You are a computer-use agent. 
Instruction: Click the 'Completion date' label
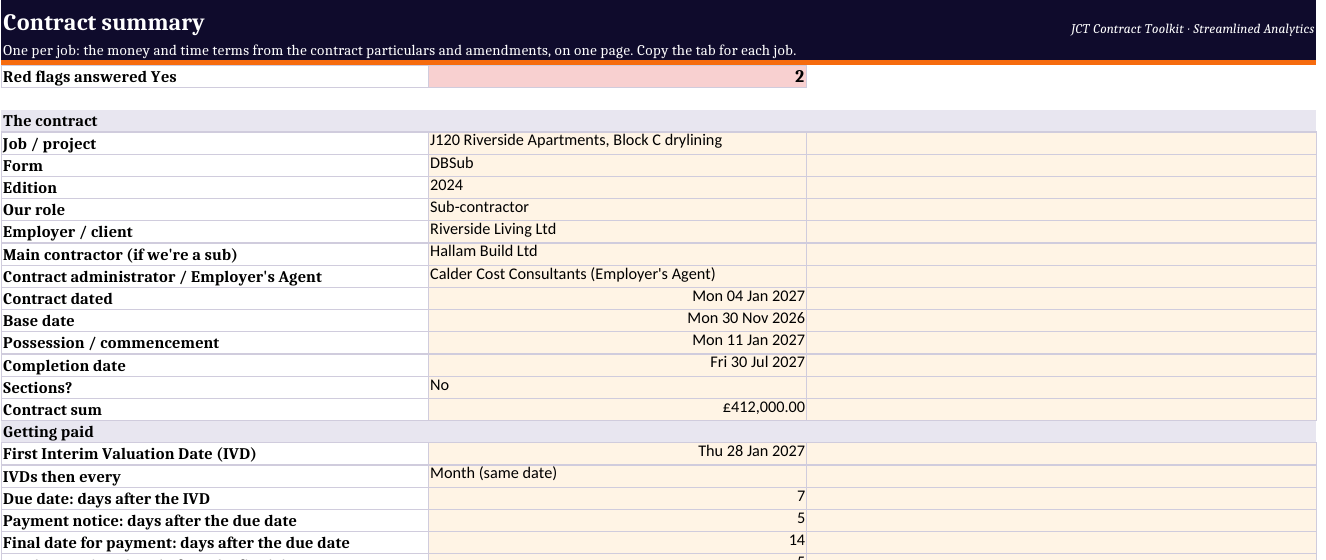[215, 365]
